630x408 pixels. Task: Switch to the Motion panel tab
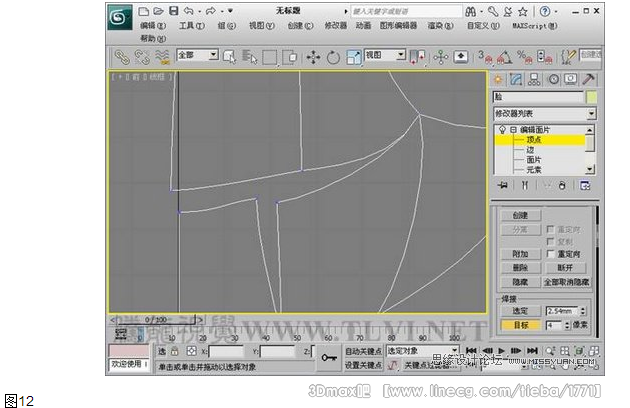(554, 79)
